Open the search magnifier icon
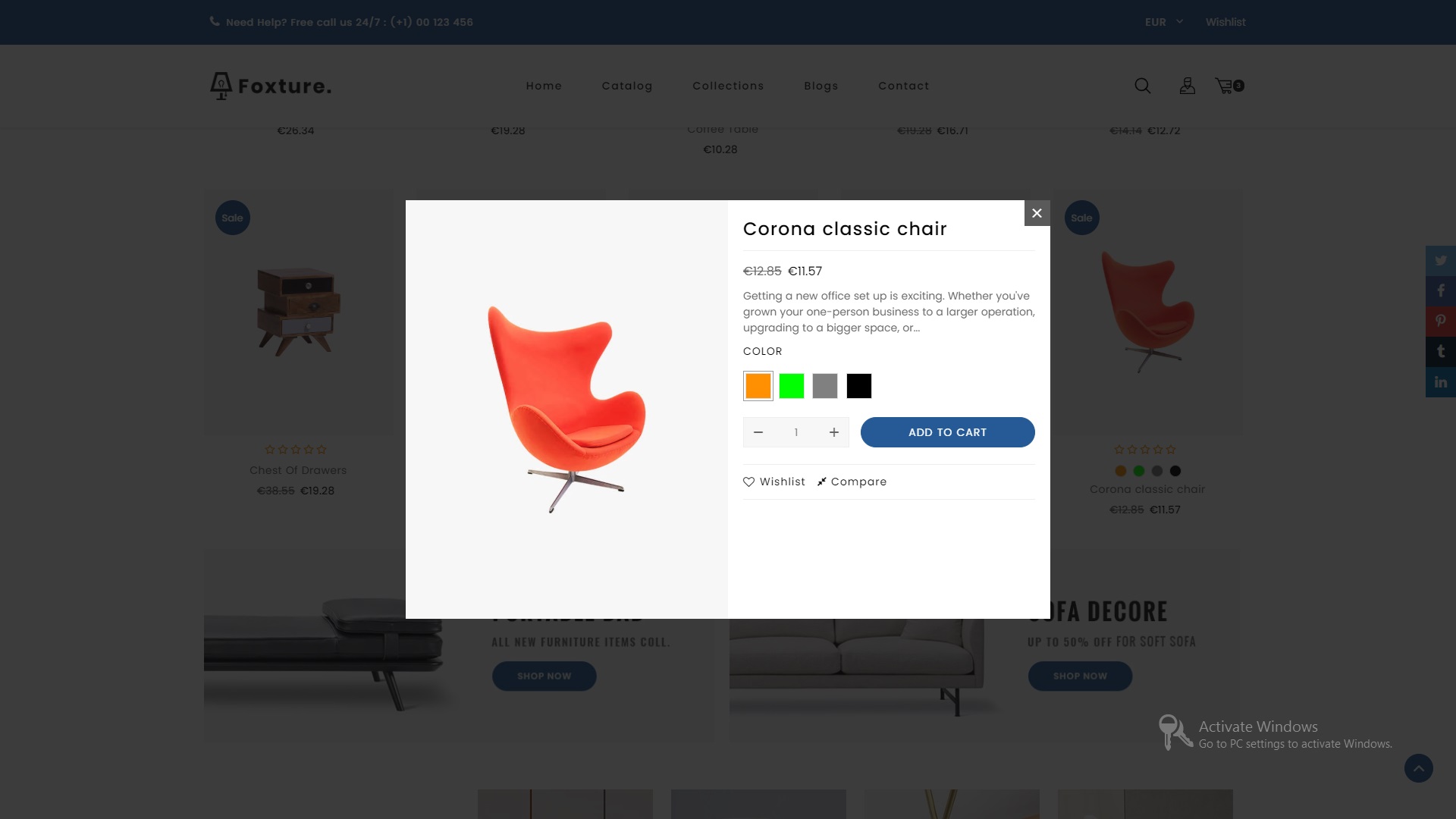 pyautogui.click(x=1142, y=86)
